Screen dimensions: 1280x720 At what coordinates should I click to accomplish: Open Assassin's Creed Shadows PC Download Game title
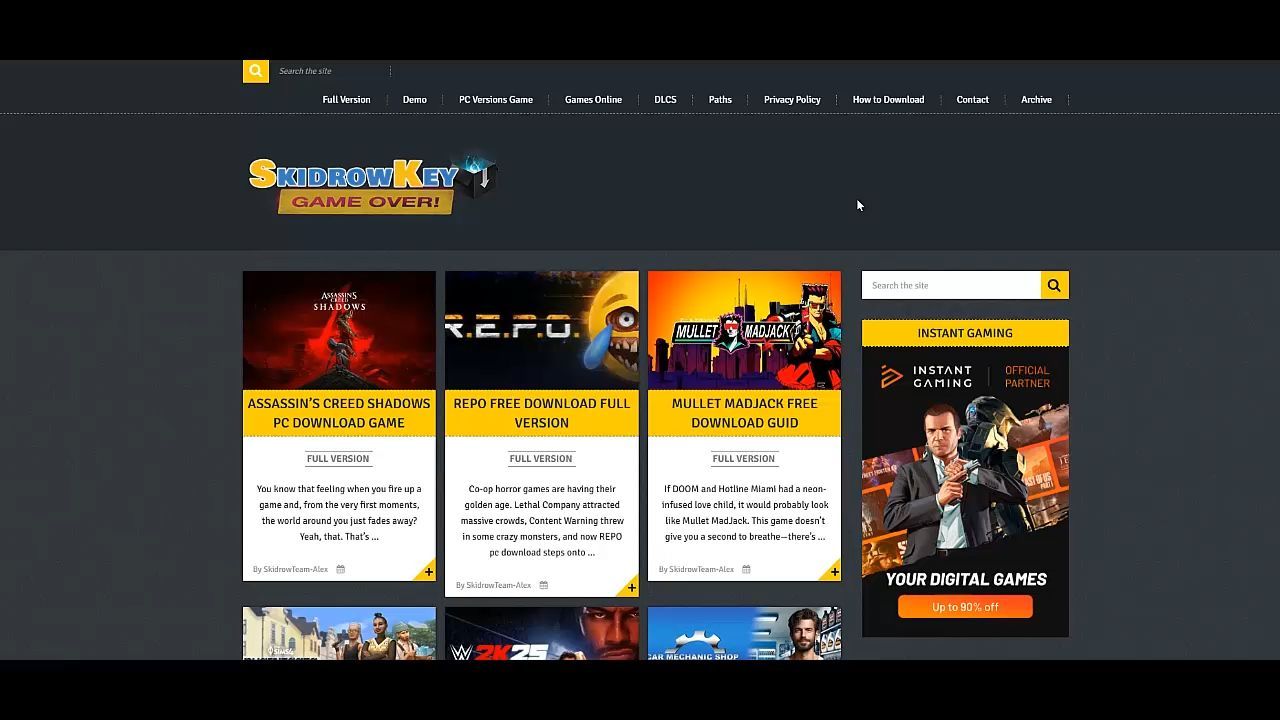339,413
